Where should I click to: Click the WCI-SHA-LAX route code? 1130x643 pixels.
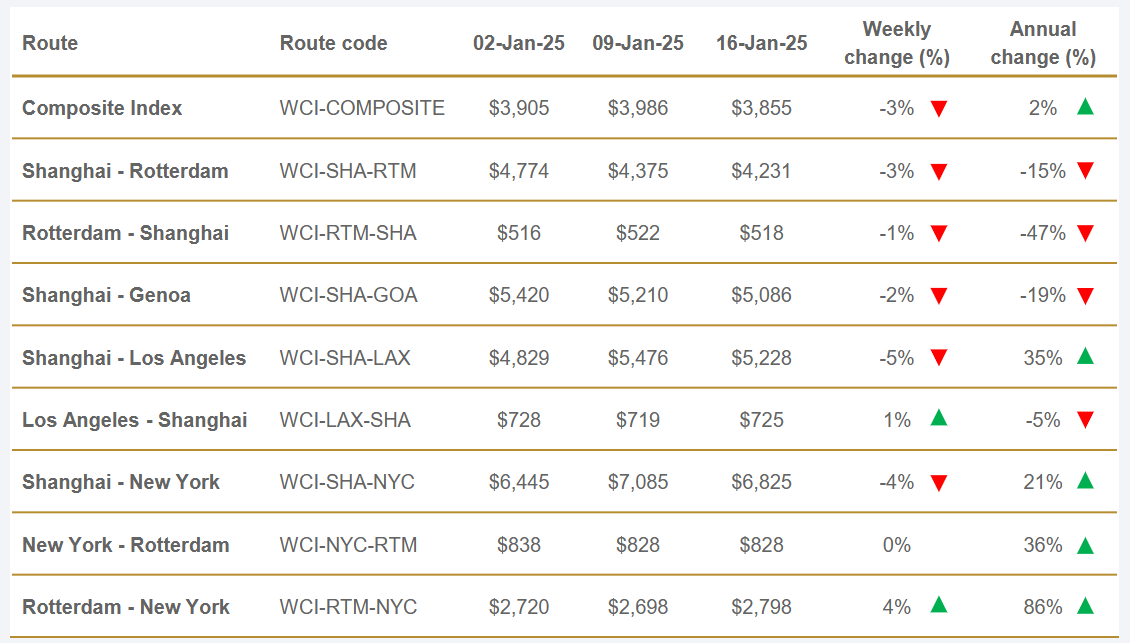pos(345,357)
